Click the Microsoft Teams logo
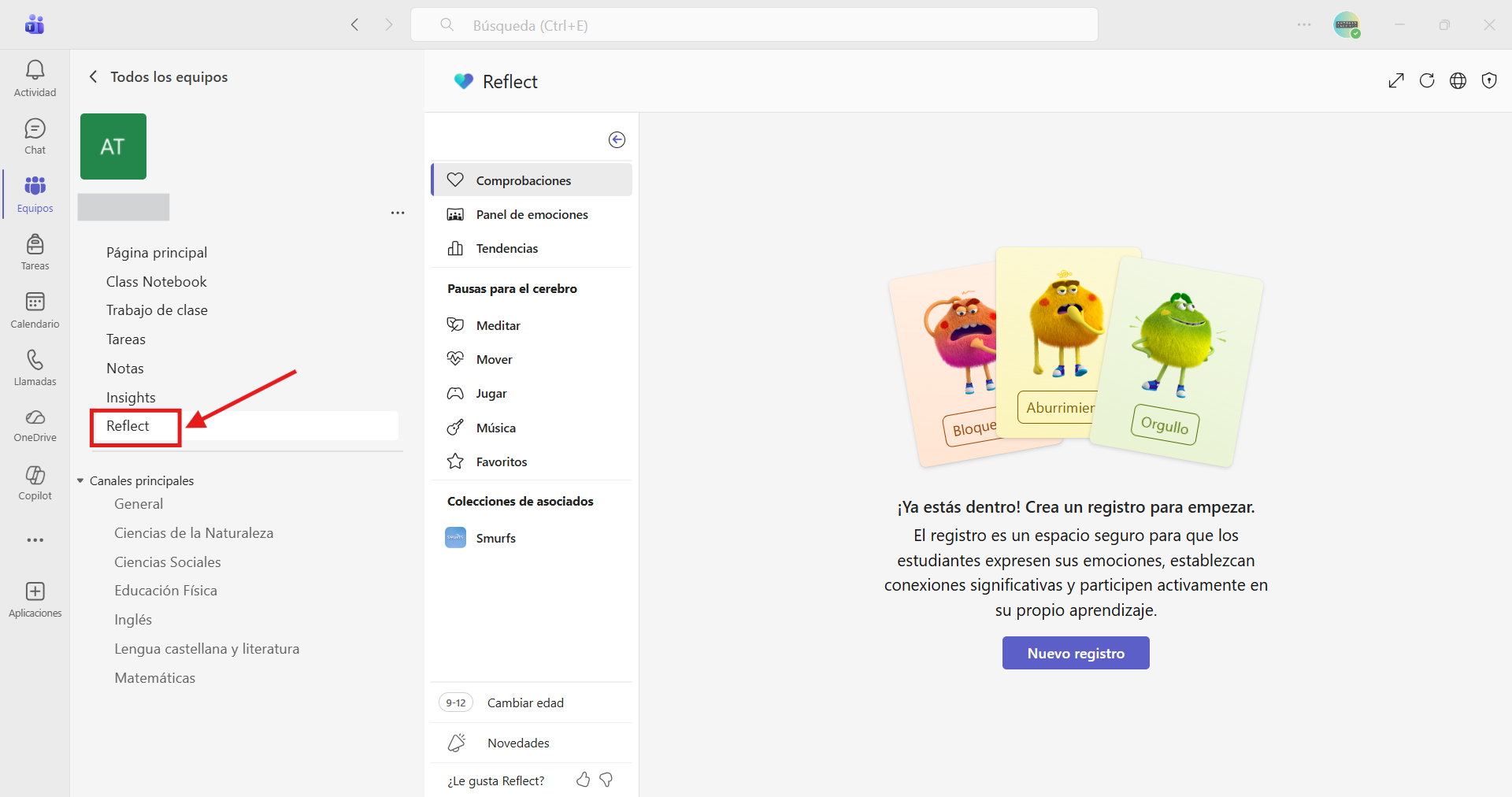The image size is (1512, 797). point(35,24)
